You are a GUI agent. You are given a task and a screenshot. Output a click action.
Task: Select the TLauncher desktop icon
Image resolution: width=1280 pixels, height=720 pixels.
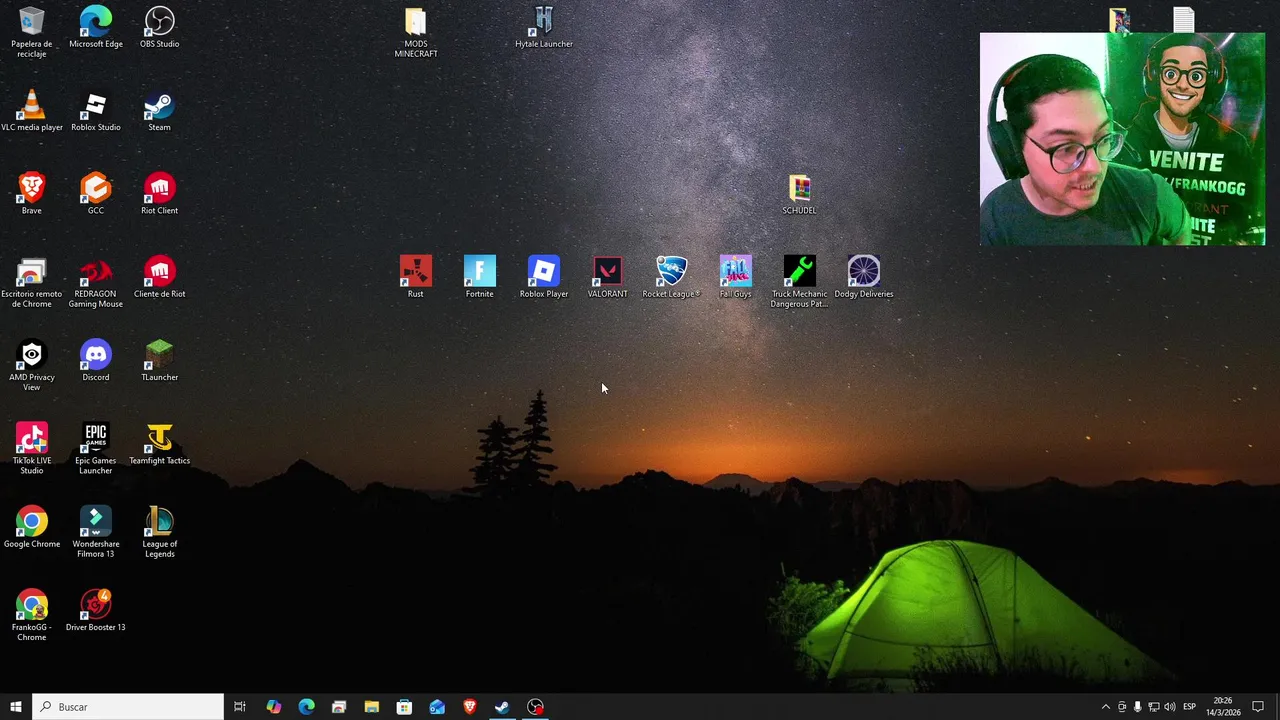(159, 360)
